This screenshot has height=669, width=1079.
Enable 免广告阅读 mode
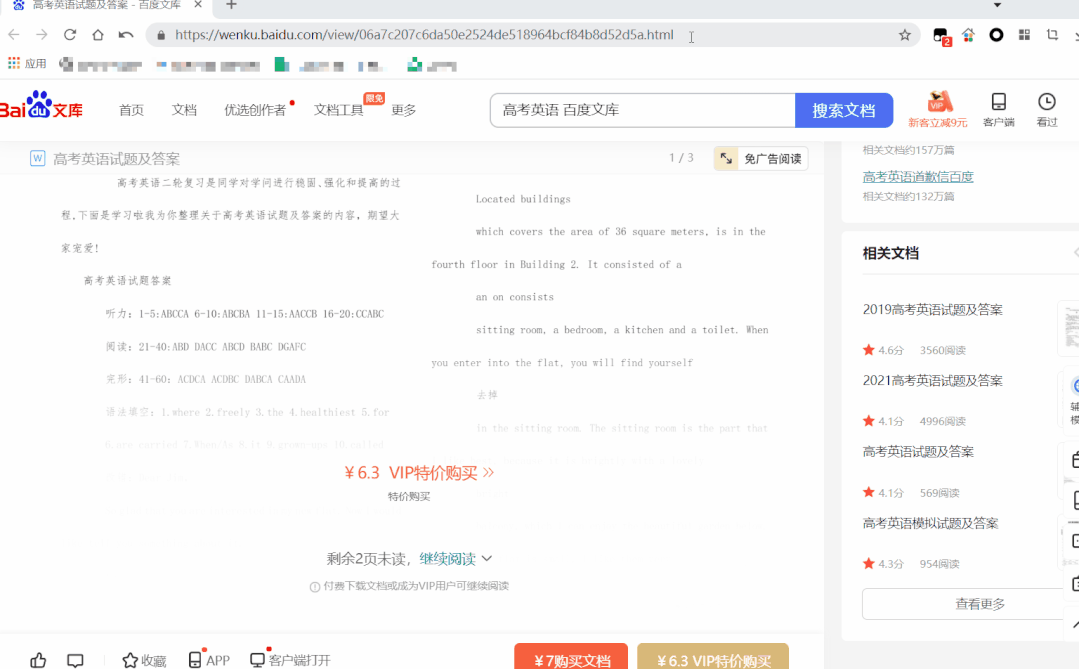pos(772,159)
